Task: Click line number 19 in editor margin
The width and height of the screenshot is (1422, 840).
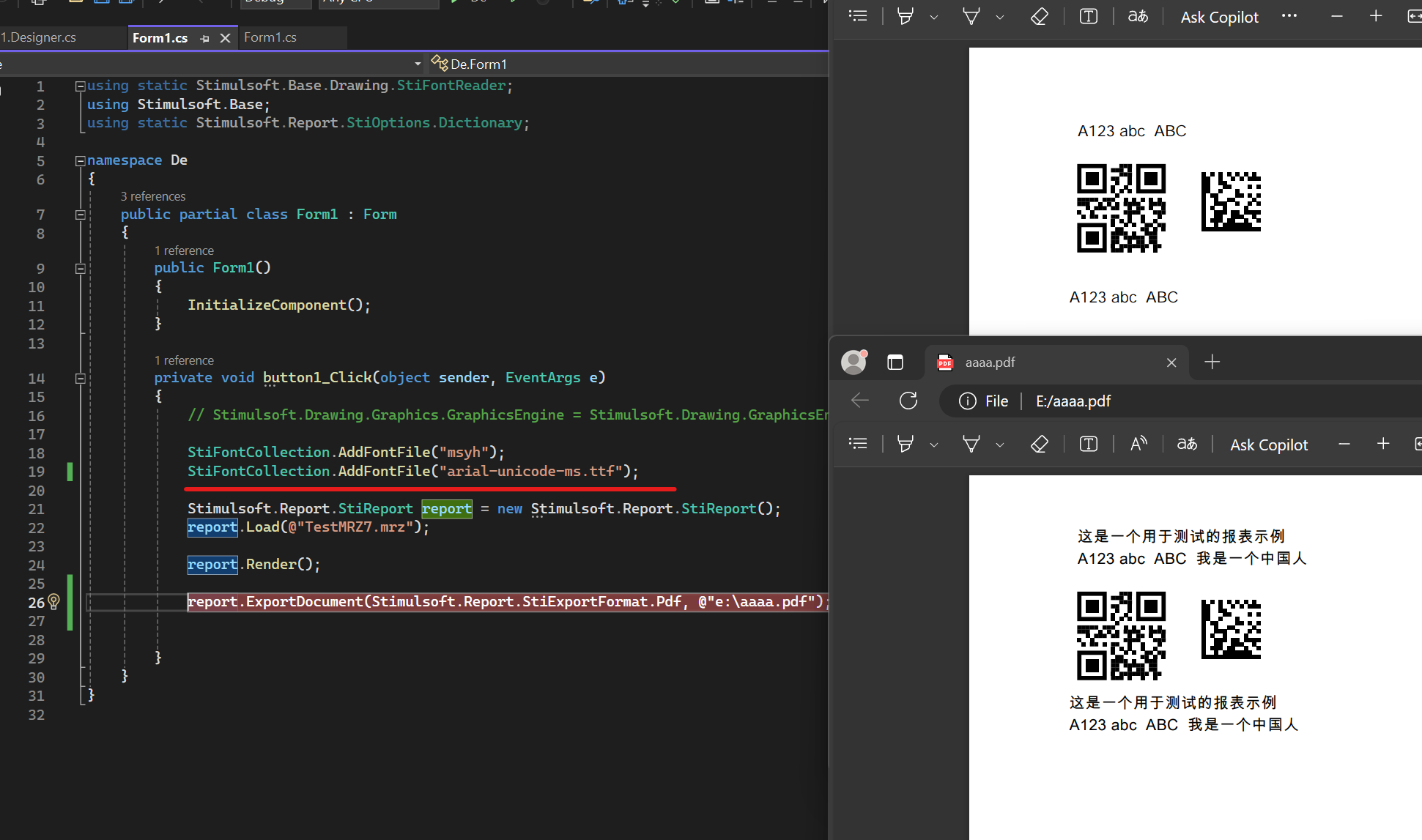Action: pos(37,472)
